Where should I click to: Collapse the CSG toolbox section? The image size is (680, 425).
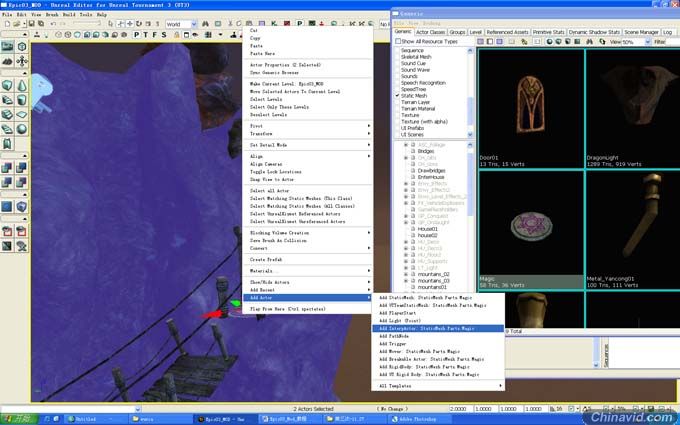(24, 156)
